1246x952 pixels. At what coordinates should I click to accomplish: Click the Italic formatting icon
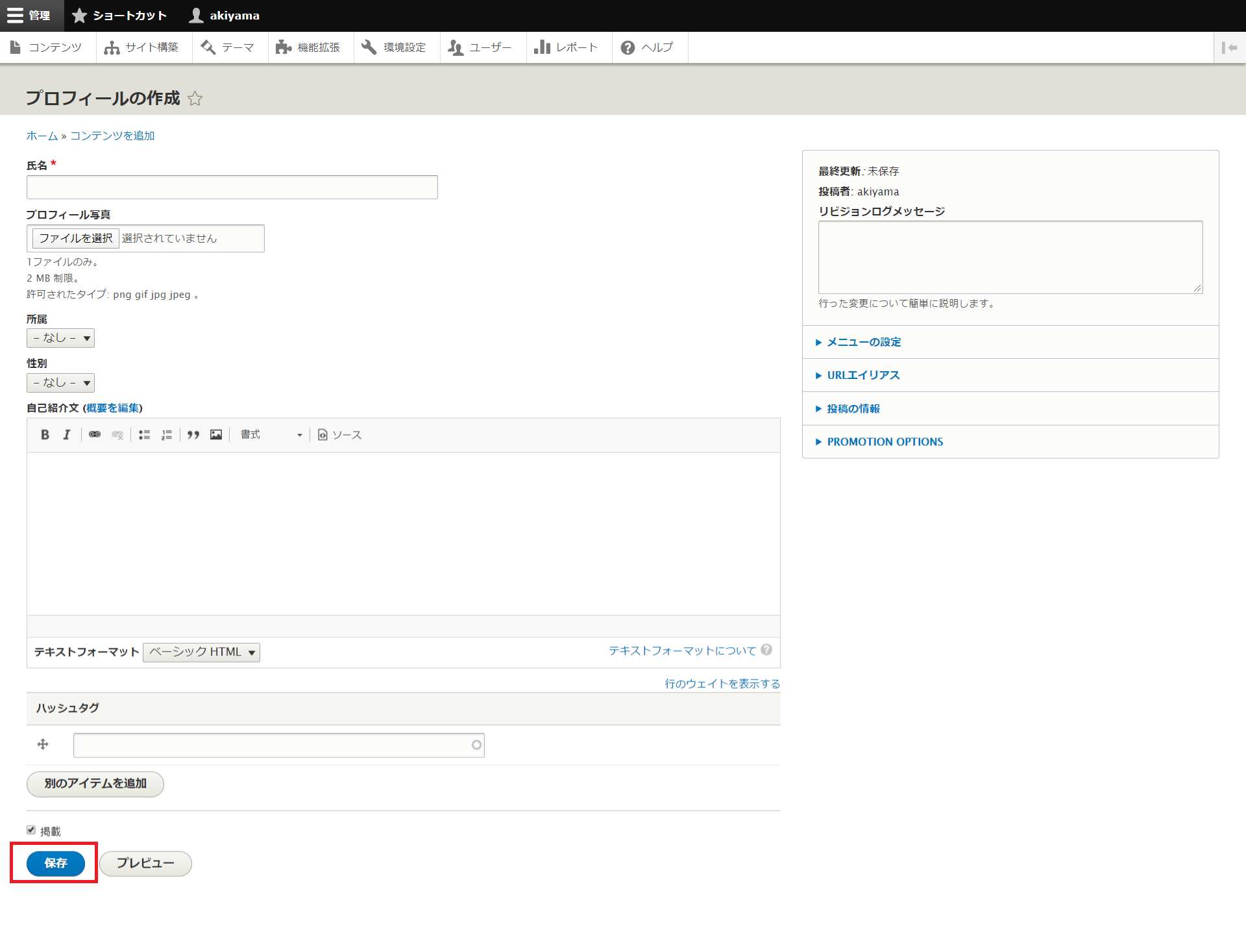tap(66, 435)
